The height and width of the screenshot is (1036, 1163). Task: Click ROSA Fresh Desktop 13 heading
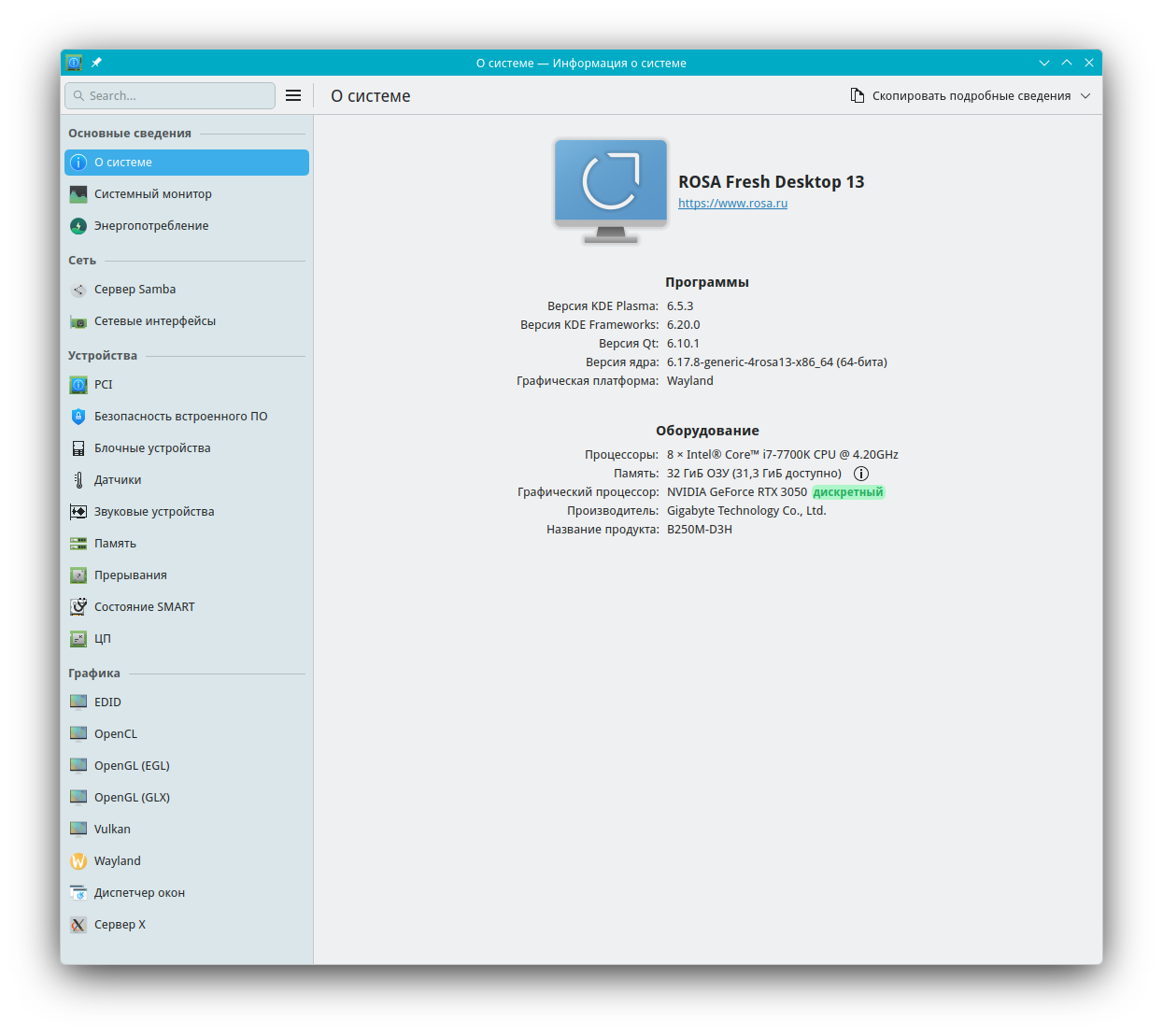[x=772, y=182]
